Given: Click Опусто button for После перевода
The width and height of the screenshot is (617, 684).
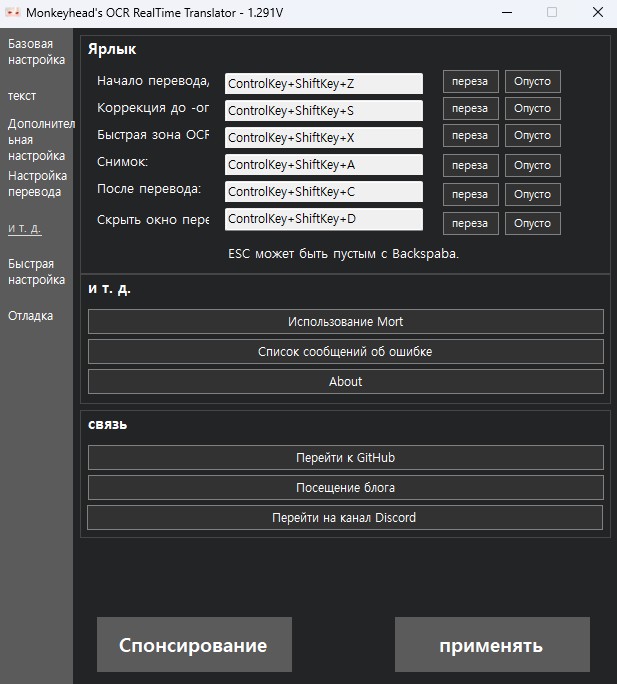Looking at the screenshot, I should [x=533, y=194].
